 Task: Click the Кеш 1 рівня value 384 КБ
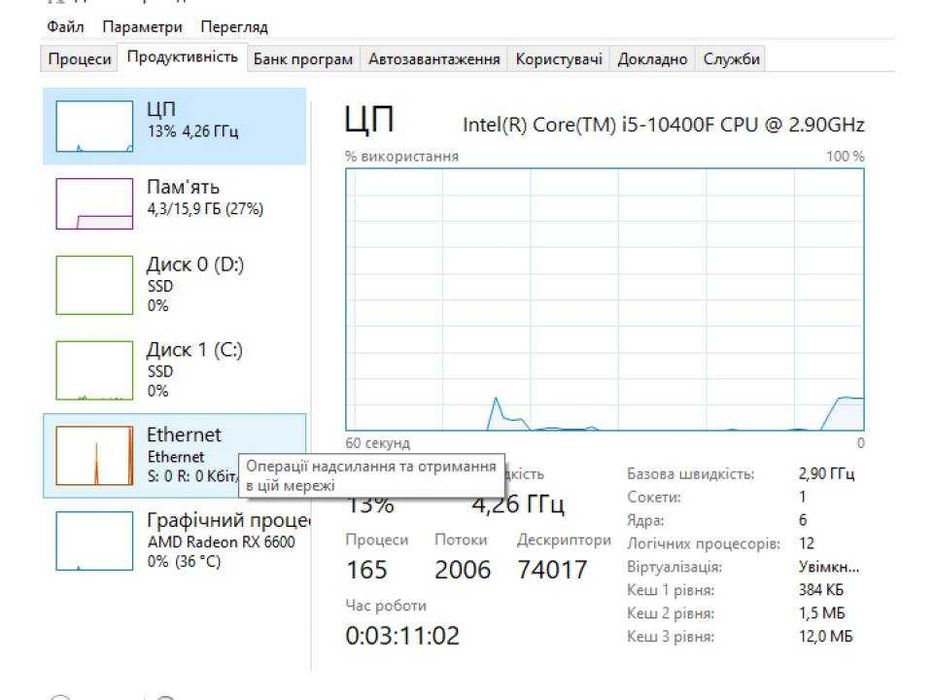click(x=821, y=590)
